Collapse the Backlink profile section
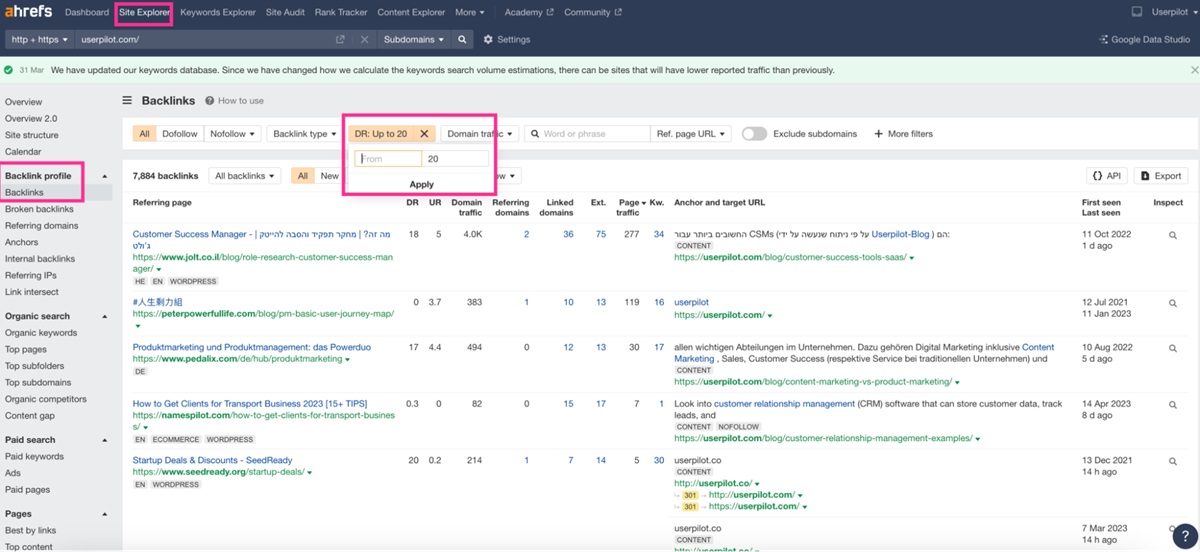1200x552 pixels. 105,176
